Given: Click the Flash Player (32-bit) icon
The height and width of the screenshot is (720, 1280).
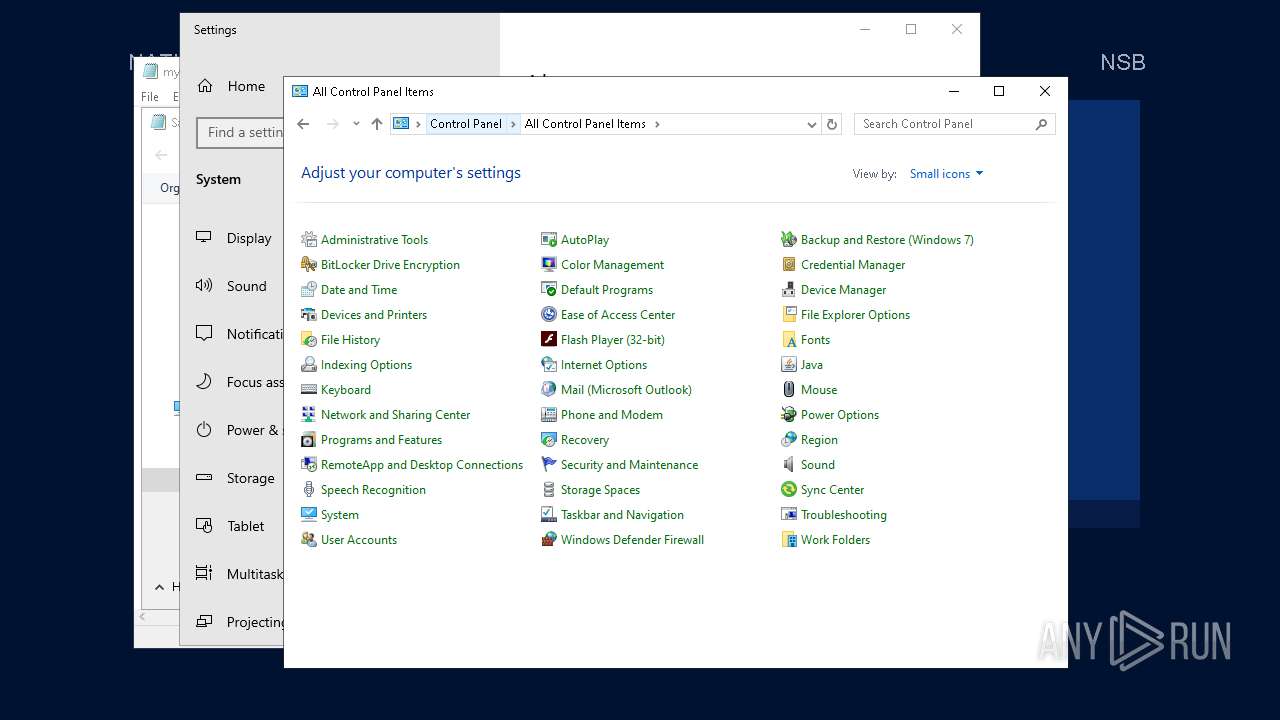Looking at the screenshot, I should coord(549,340).
